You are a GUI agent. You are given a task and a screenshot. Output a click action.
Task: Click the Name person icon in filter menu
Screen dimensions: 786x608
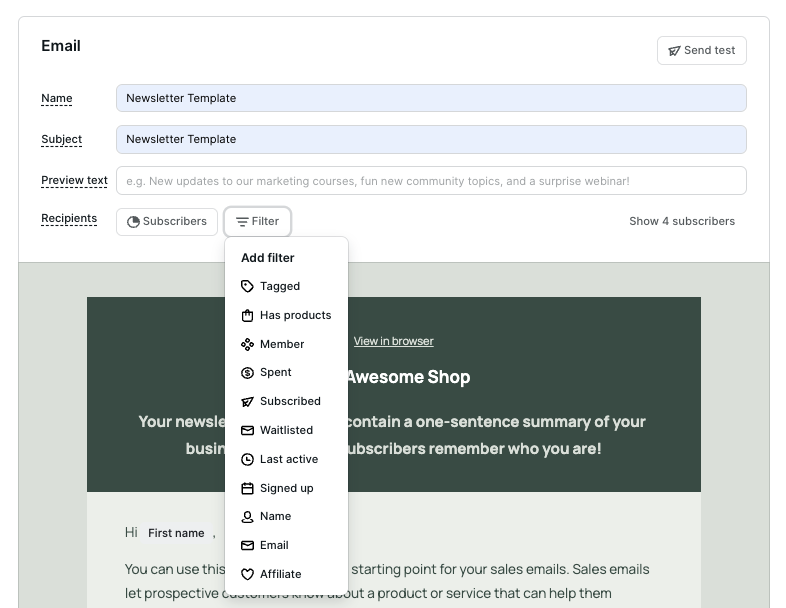[247, 517]
